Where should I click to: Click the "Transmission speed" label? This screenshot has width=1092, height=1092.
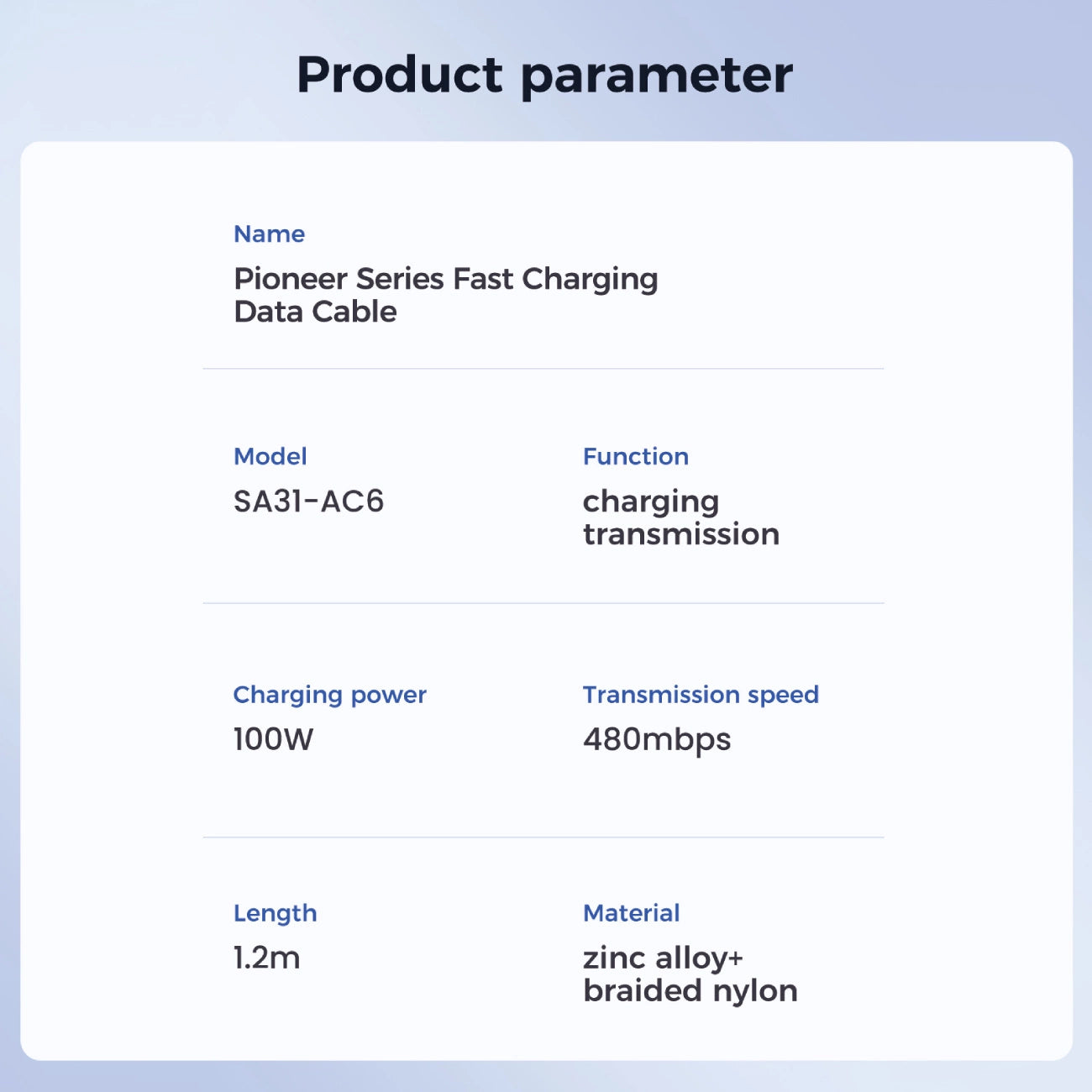tap(701, 695)
